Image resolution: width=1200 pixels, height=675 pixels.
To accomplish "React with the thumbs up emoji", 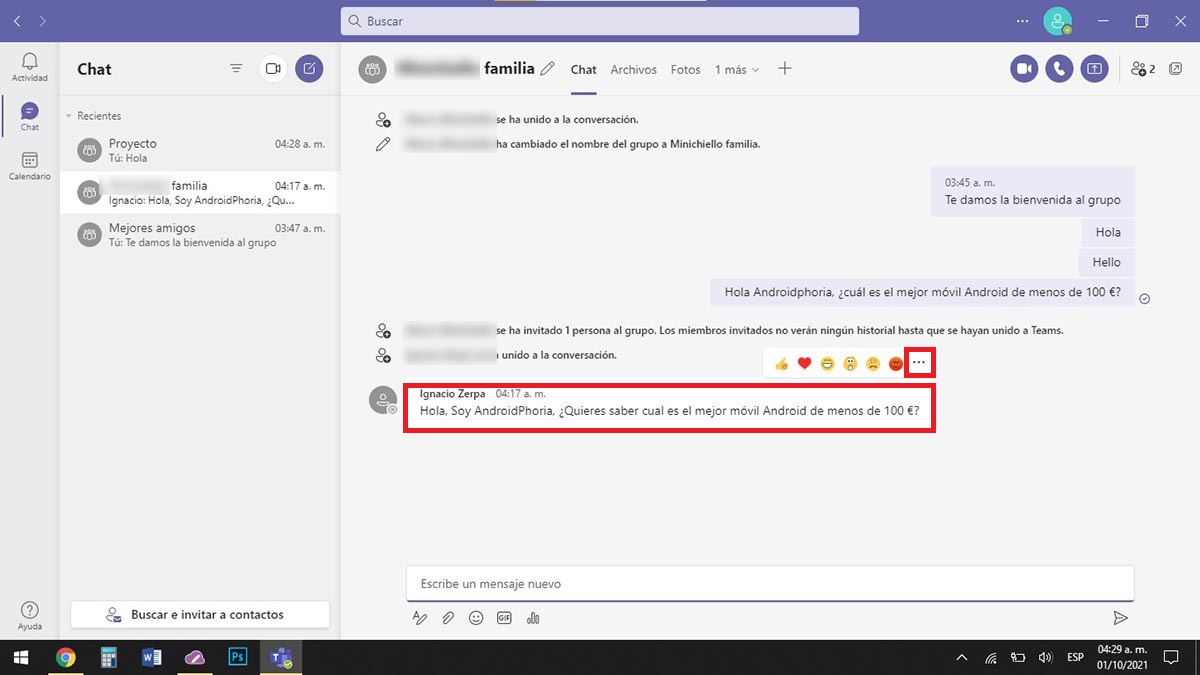I will (781, 363).
